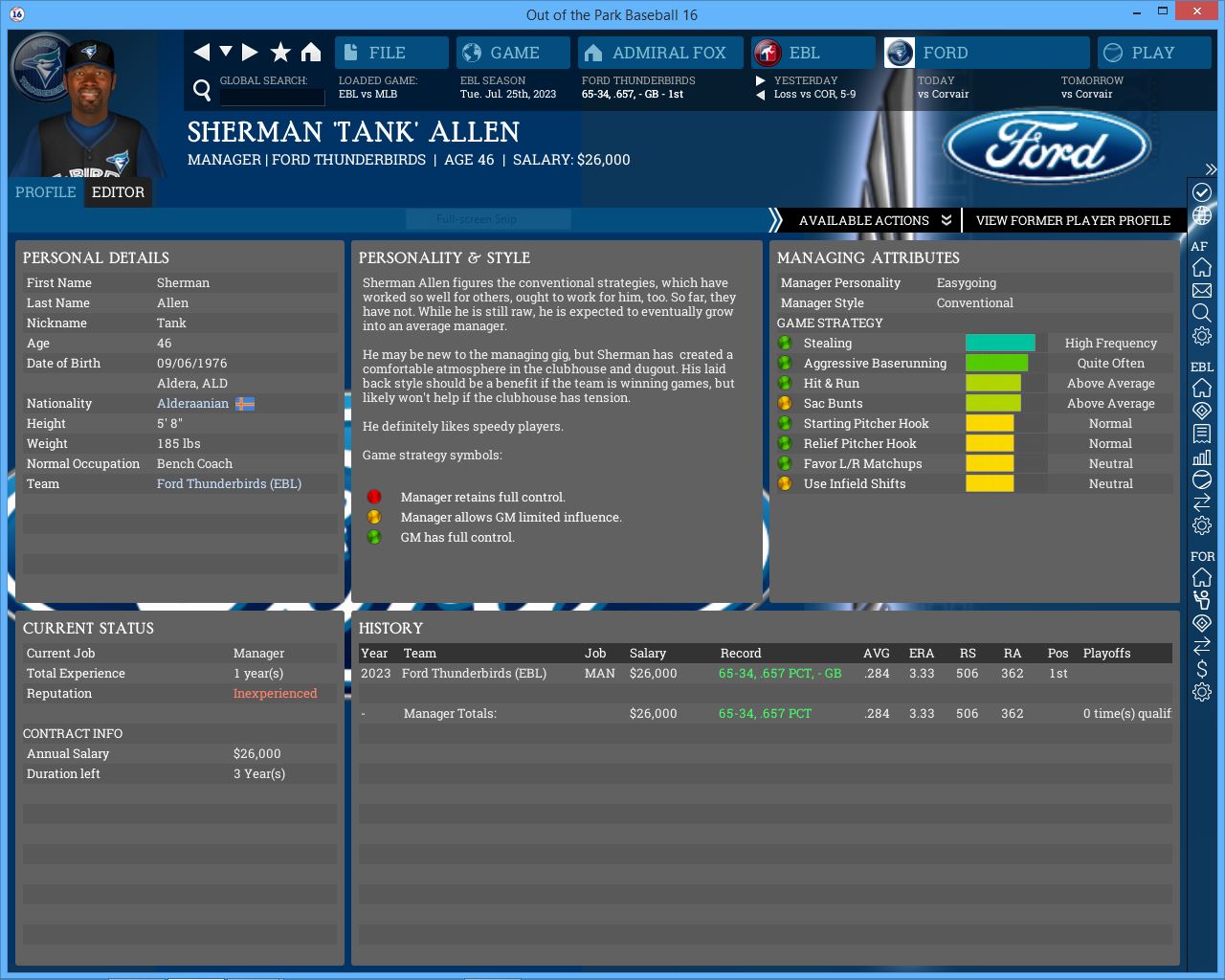
Task: Open the FORD team menu
Action: (987, 53)
